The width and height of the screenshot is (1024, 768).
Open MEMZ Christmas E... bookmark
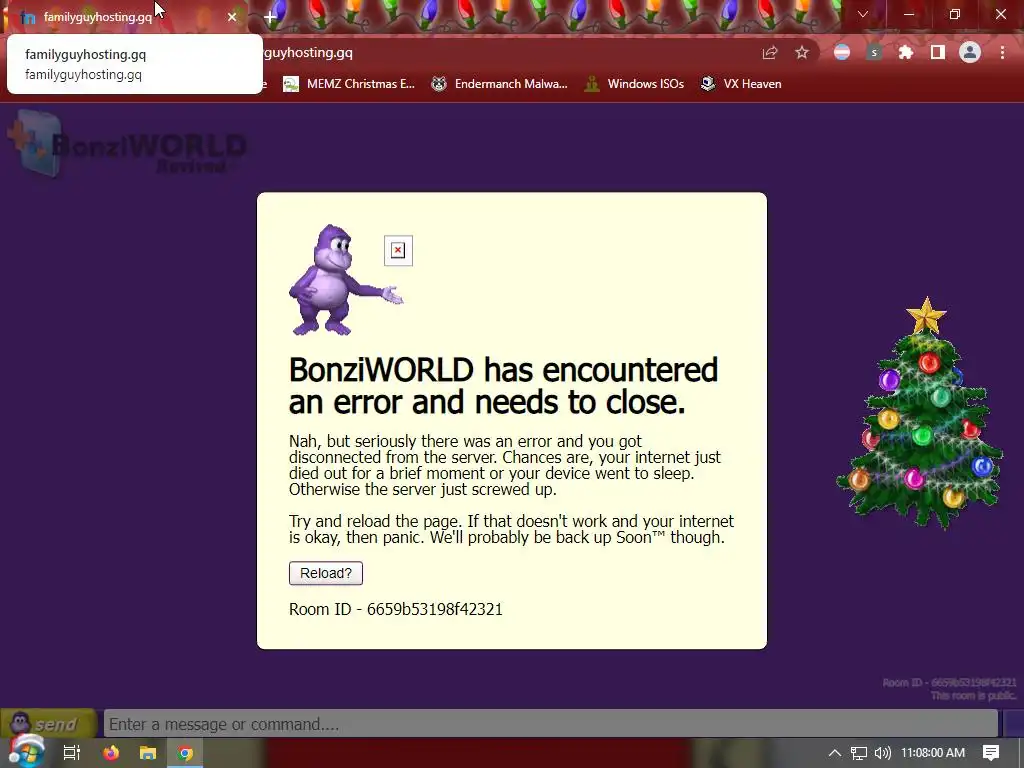pyautogui.click(x=349, y=84)
